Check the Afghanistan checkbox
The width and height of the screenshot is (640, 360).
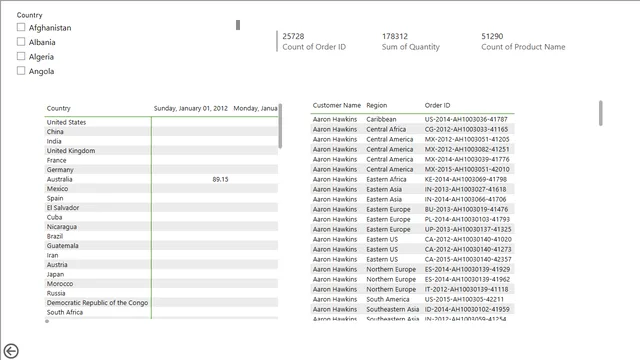click(x=21, y=27)
